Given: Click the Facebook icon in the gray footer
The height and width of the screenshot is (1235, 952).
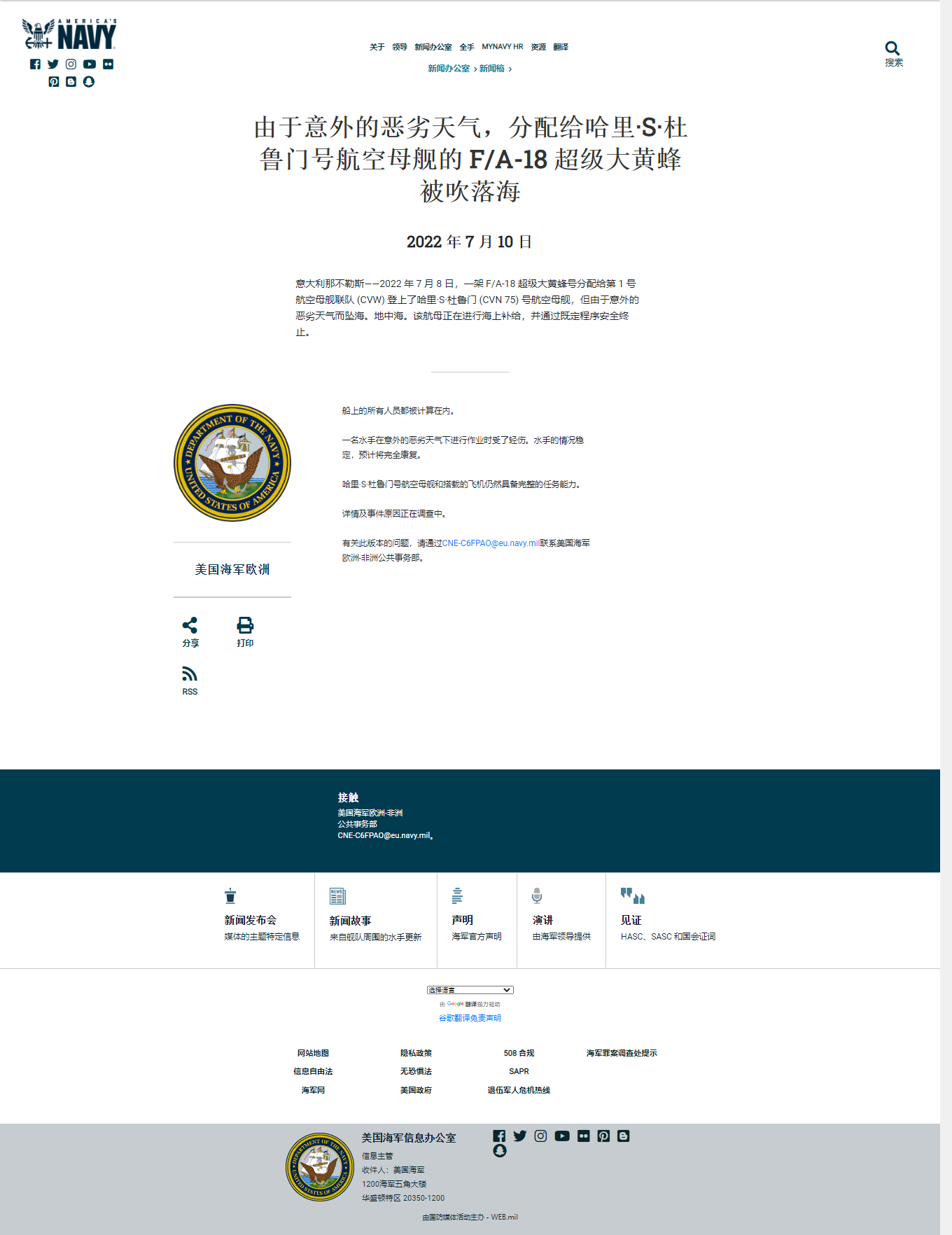Looking at the screenshot, I should pos(499,1136).
